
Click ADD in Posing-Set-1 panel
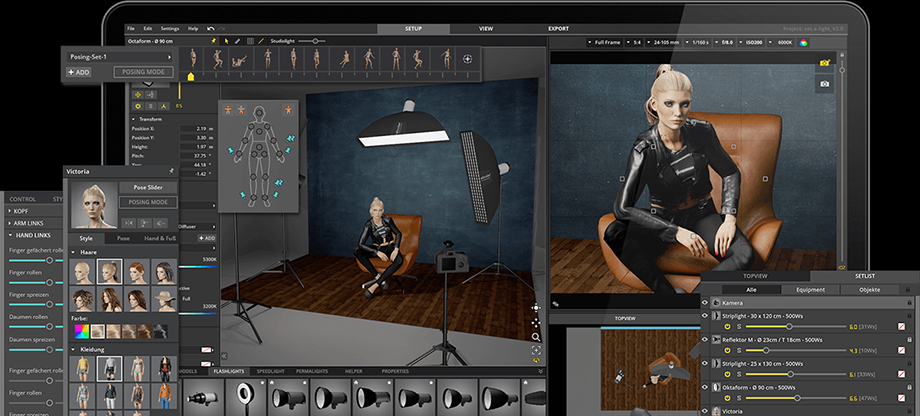click(x=79, y=72)
